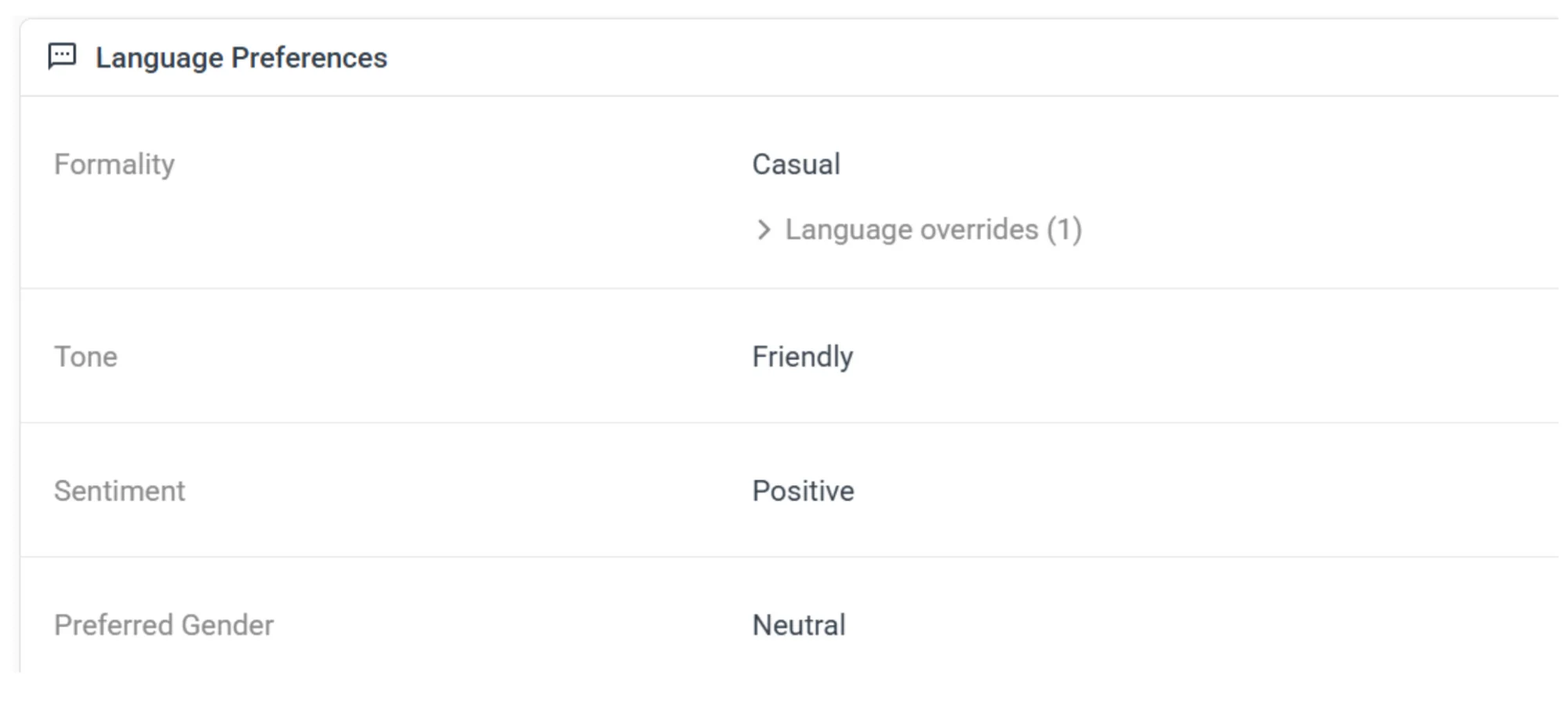Image resolution: width=1568 pixels, height=708 pixels.
Task: Click the three dots inside the chat icon
Action: tap(62, 54)
